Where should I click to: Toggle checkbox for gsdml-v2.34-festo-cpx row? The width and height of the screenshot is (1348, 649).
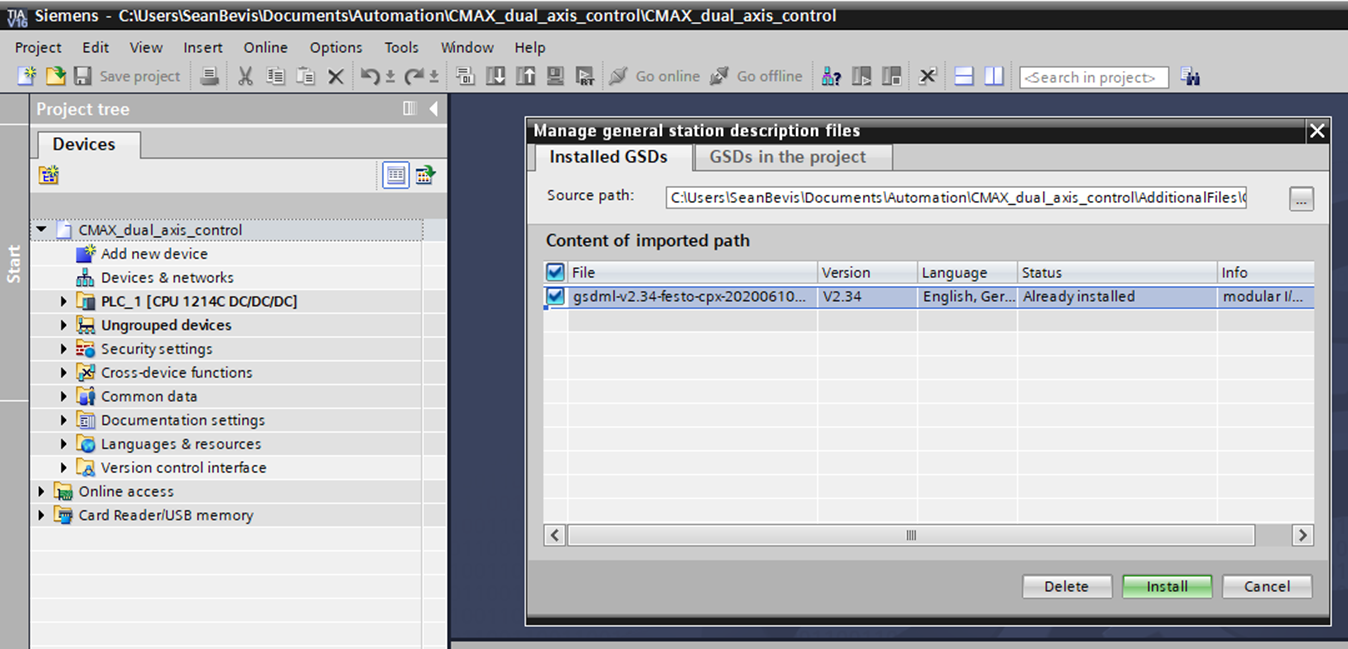click(x=555, y=296)
